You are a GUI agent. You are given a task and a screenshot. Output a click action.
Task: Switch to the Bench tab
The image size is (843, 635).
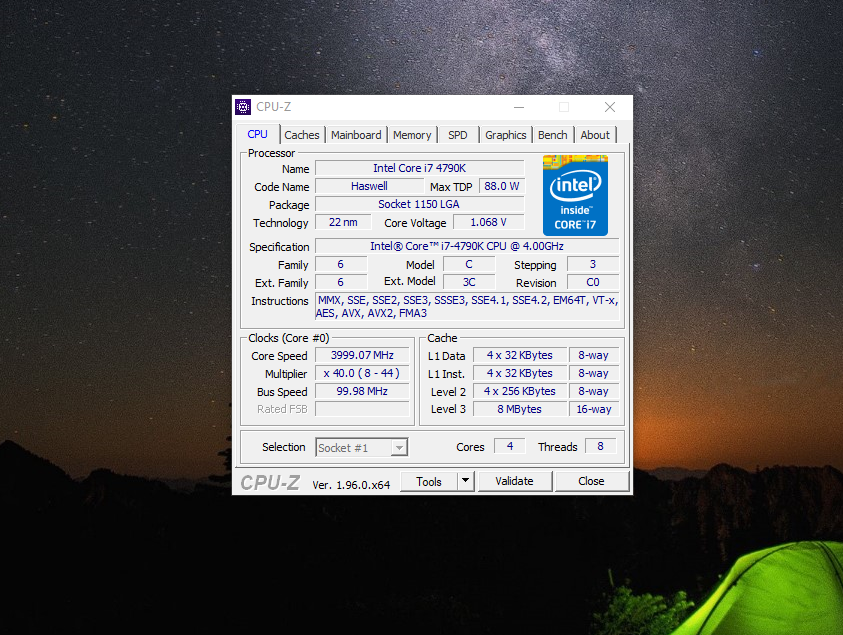(x=553, y=135)
